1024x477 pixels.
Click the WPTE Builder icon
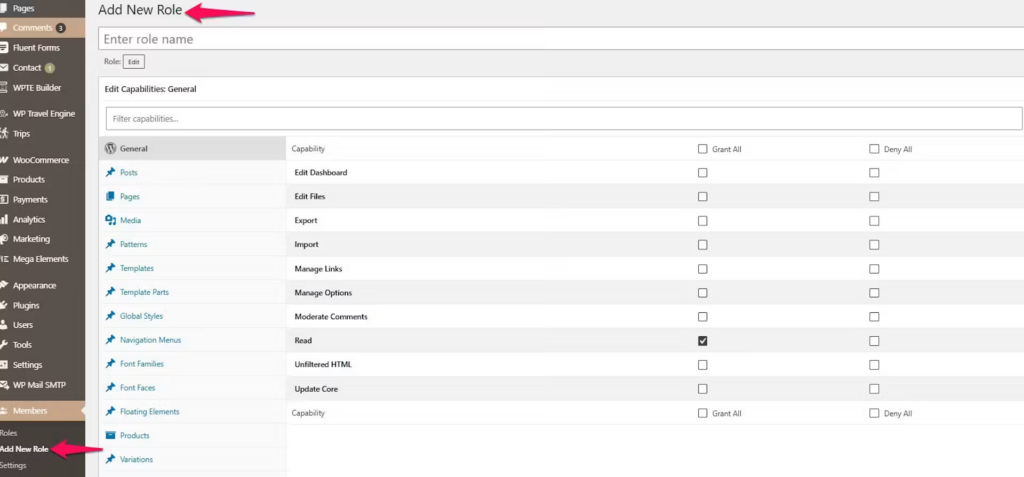click(x=3, y=88)
